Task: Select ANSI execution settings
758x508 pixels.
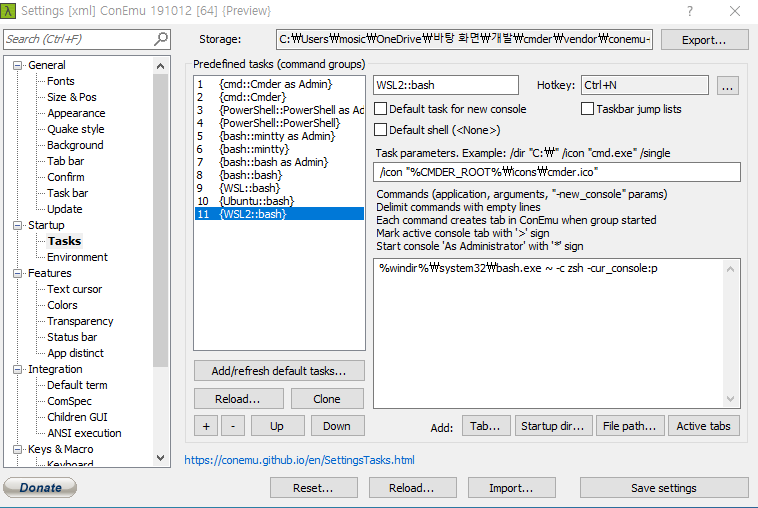Action: [84, 433]
